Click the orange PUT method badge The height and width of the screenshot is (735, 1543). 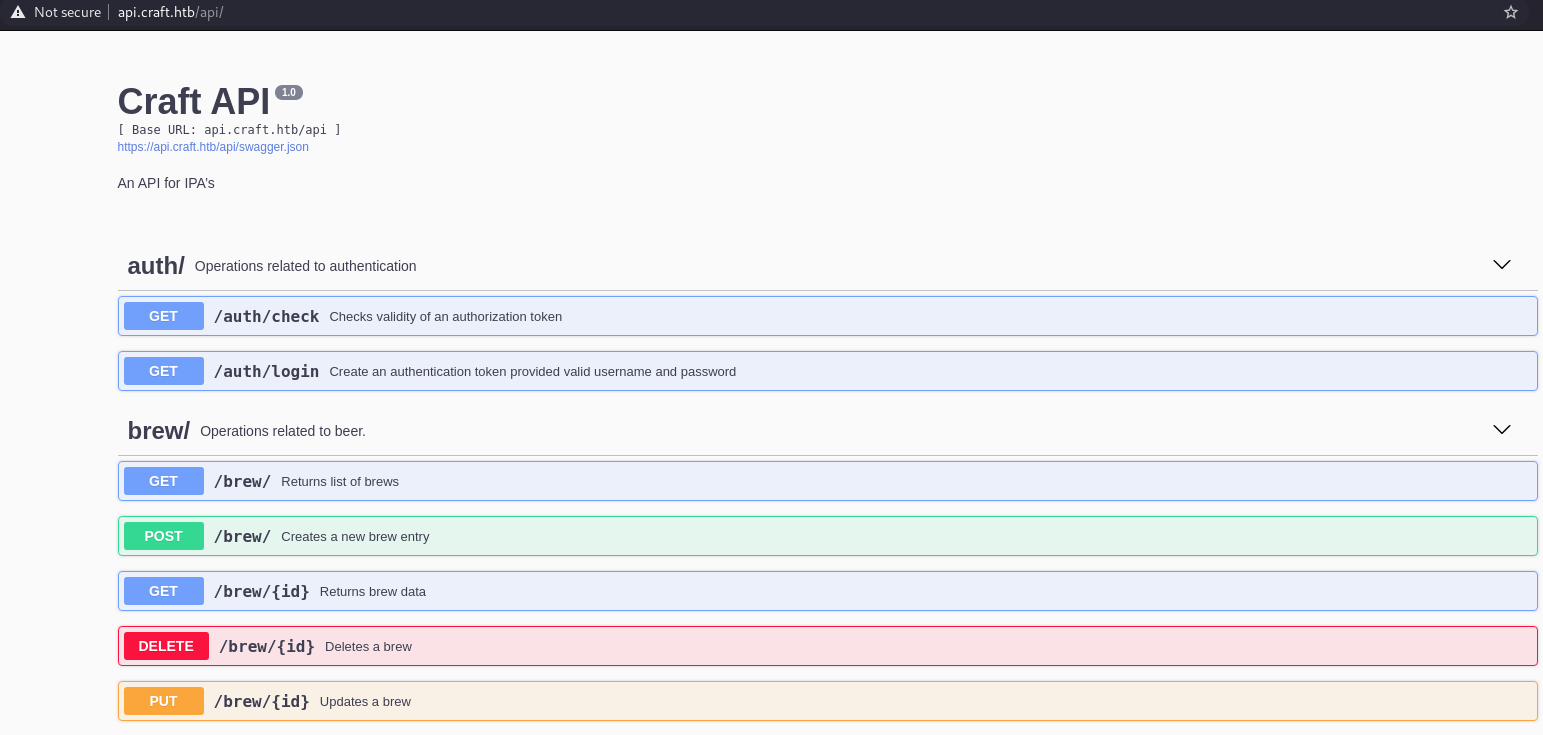coord(163,701)
